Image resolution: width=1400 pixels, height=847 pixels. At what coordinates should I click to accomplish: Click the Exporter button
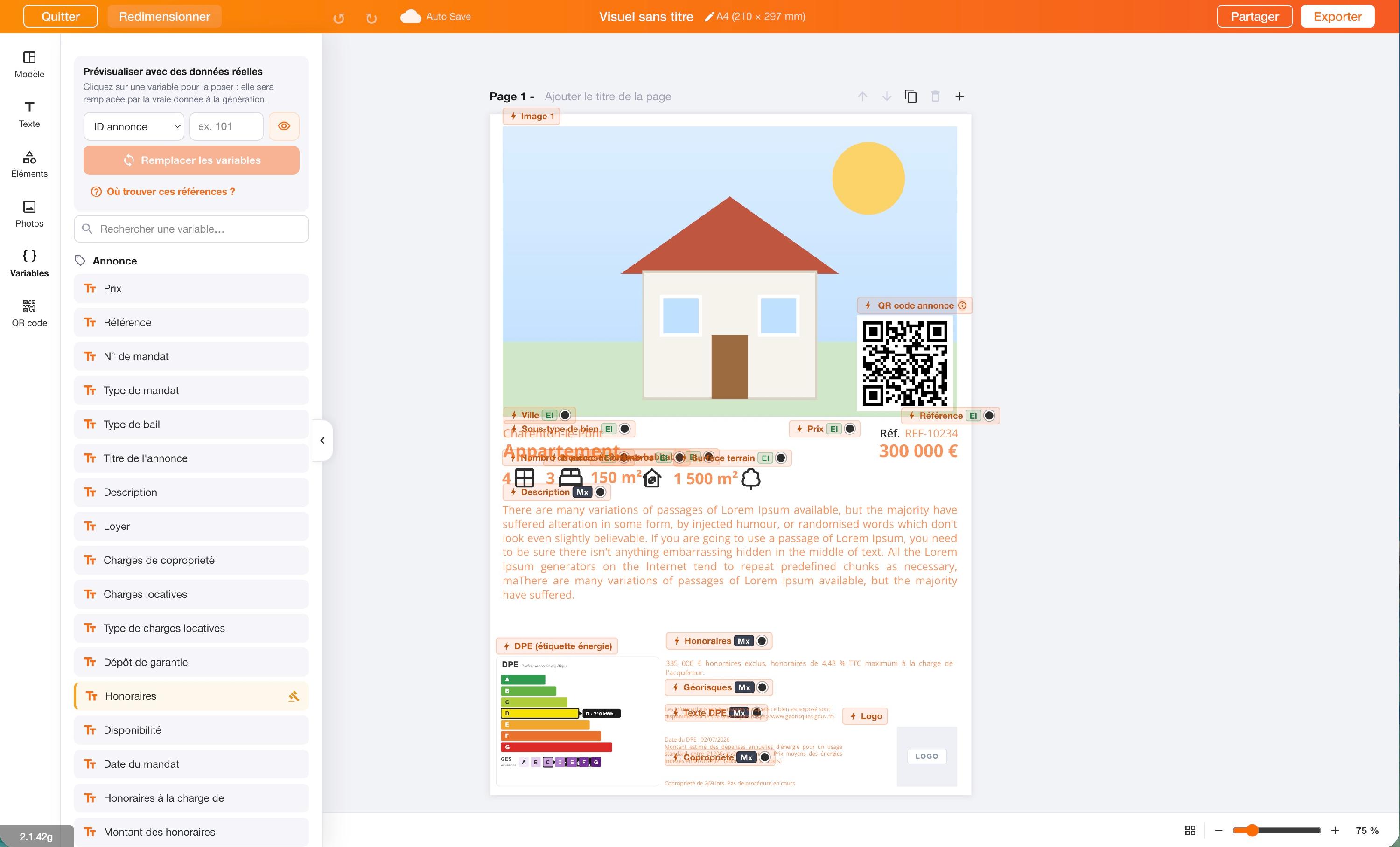point(1337,16)
